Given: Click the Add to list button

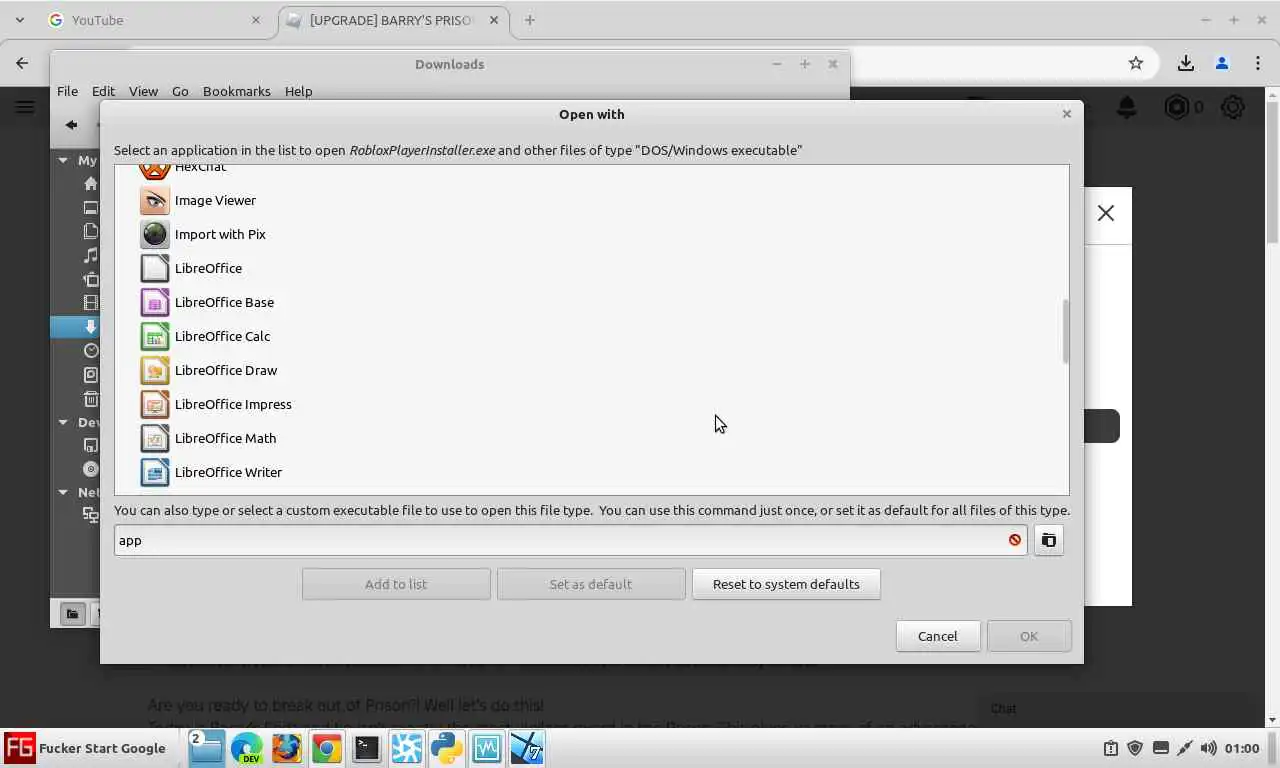Looking at the screenshot, I should pos(396,584).
